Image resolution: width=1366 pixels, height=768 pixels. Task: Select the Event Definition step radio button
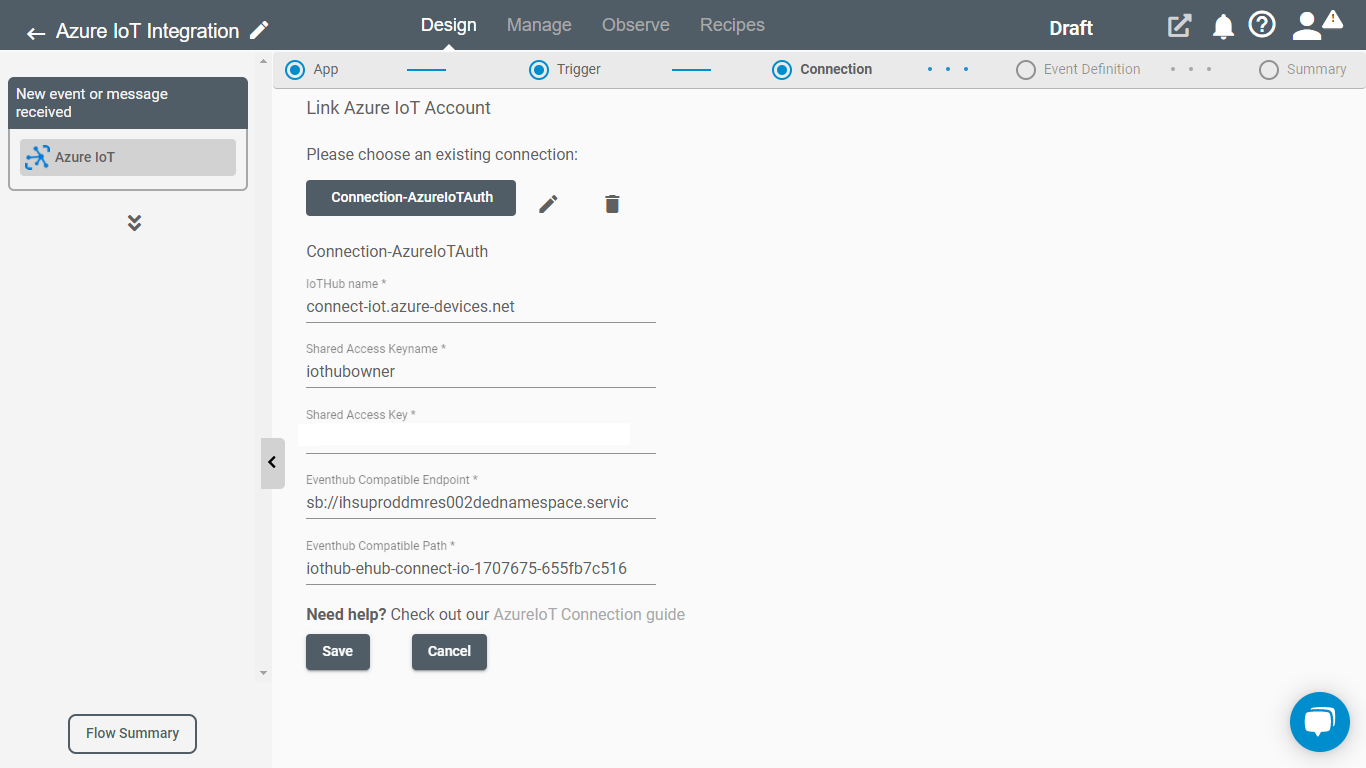[1025, 70]
